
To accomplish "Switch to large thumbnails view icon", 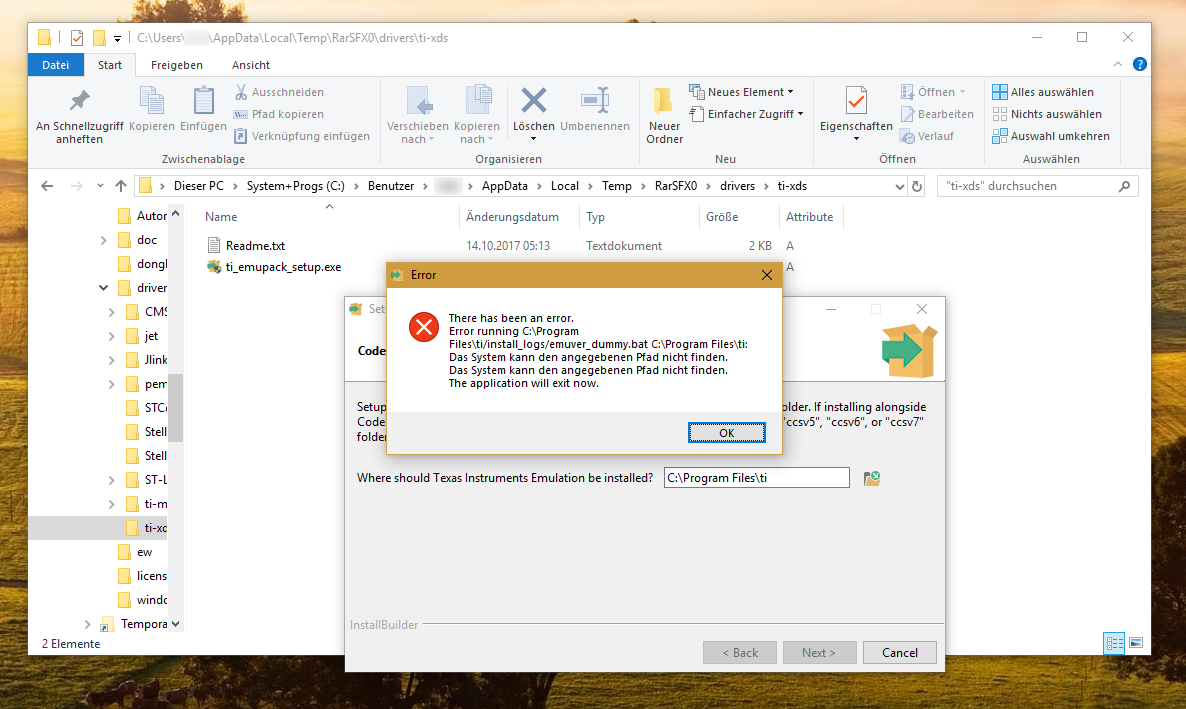I will pos(1135,643).
